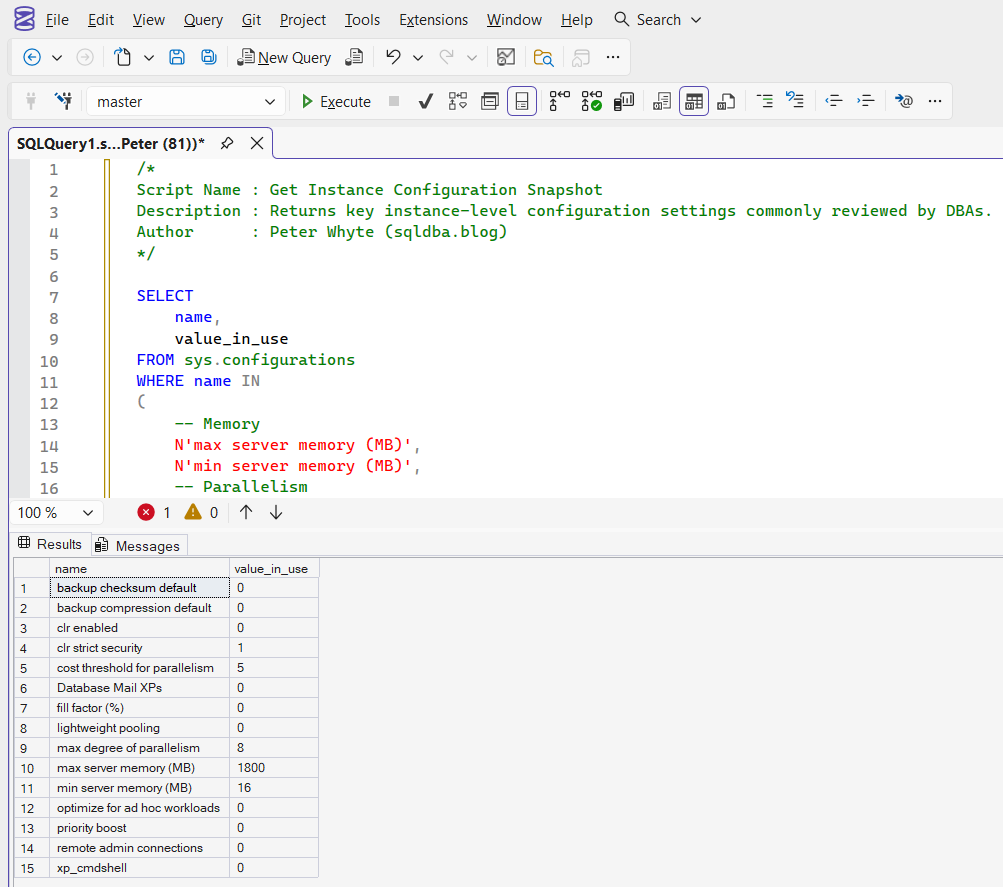Viewport: 1003px width, 887px height.
Task: Click the Parse checkmark icon
Action: click(x=425, y=101)
